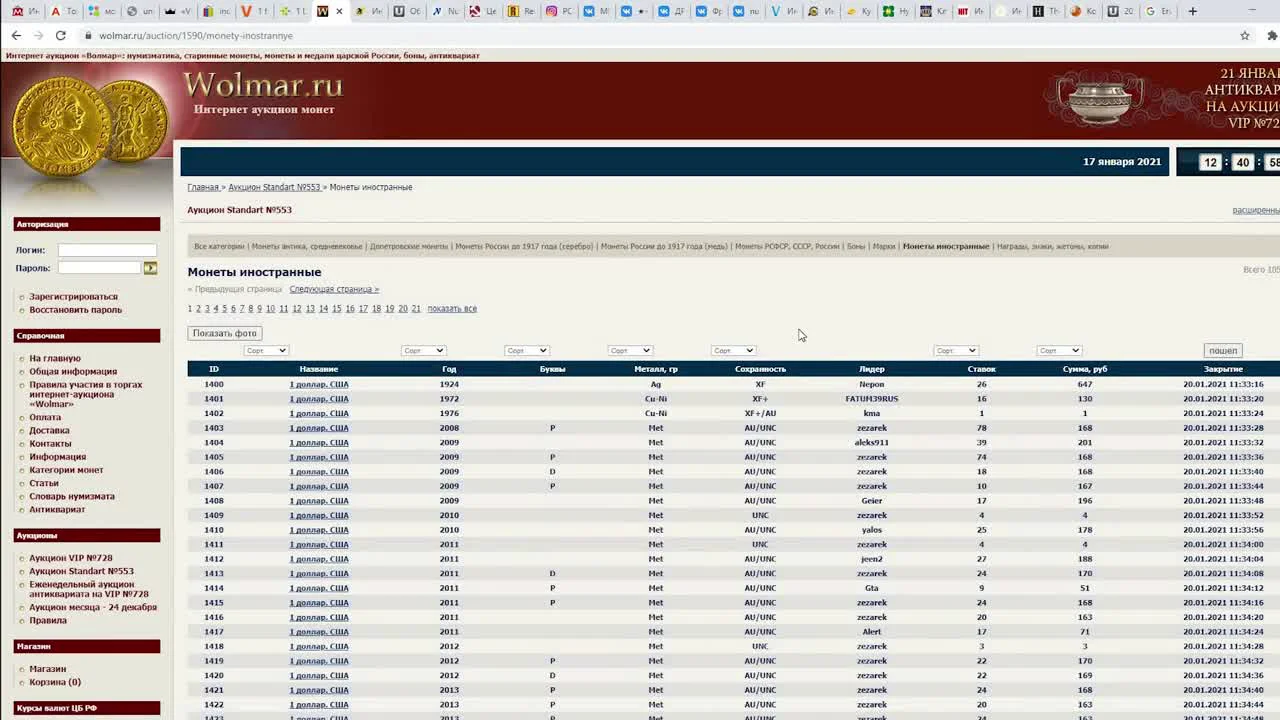The image size is (1280, 720).
Task: Select the Боны category tab
Action: point(856,246)
